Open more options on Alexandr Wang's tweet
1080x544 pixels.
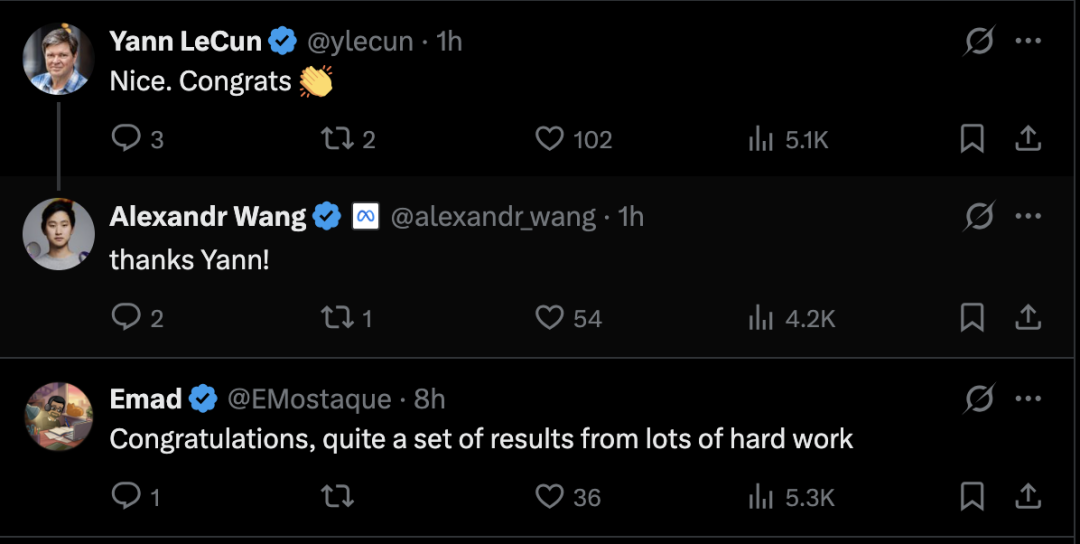click(1028, 216)
